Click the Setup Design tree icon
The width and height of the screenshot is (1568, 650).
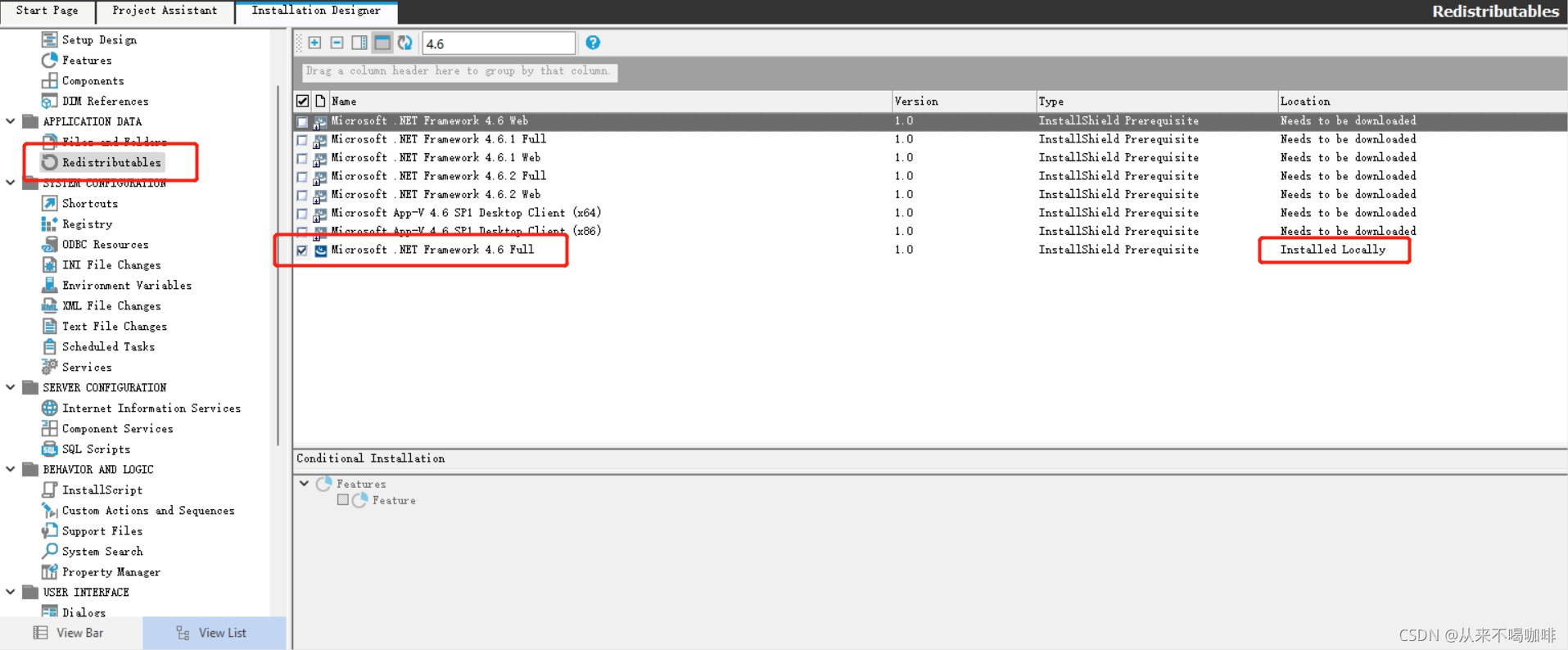coord(49,39)
